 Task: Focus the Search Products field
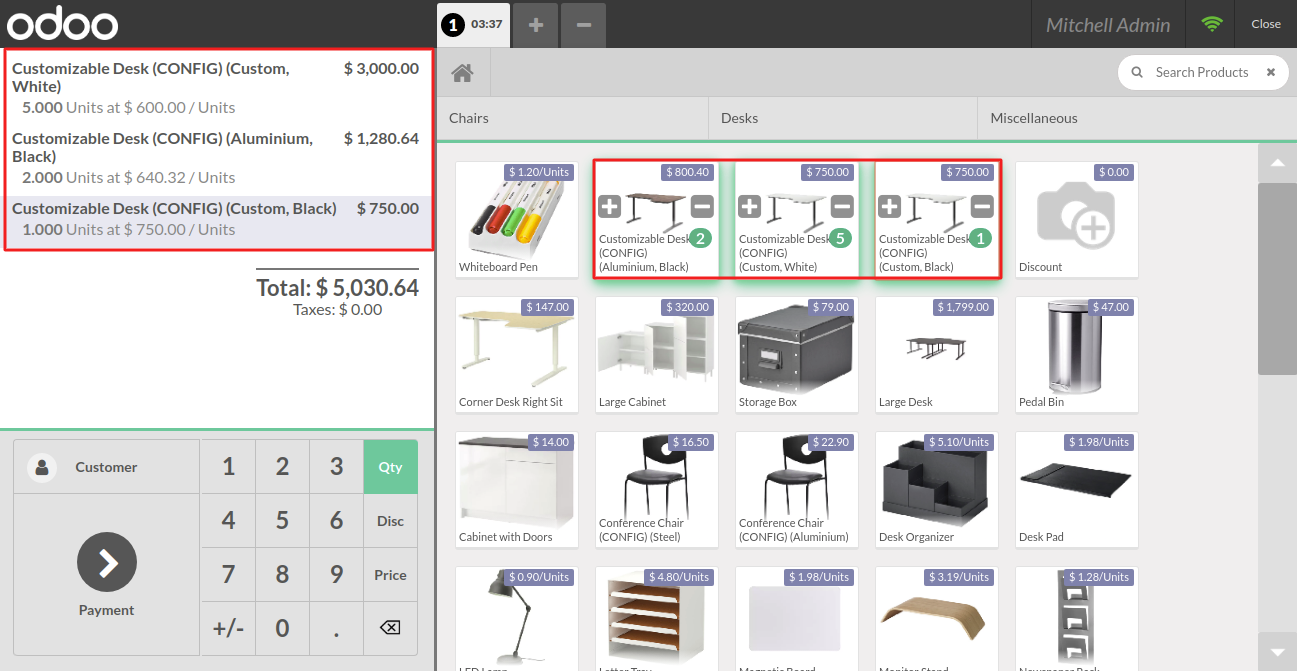[x=1202, y=72]
